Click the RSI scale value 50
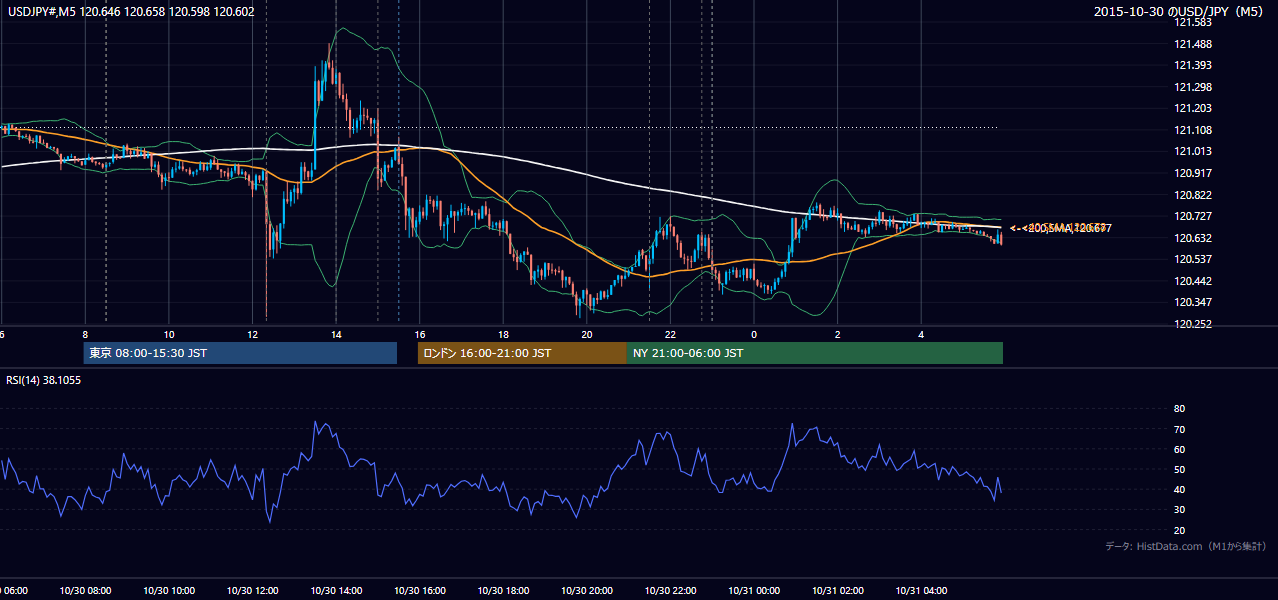The image size is (1278, 600). point(1179,469)
